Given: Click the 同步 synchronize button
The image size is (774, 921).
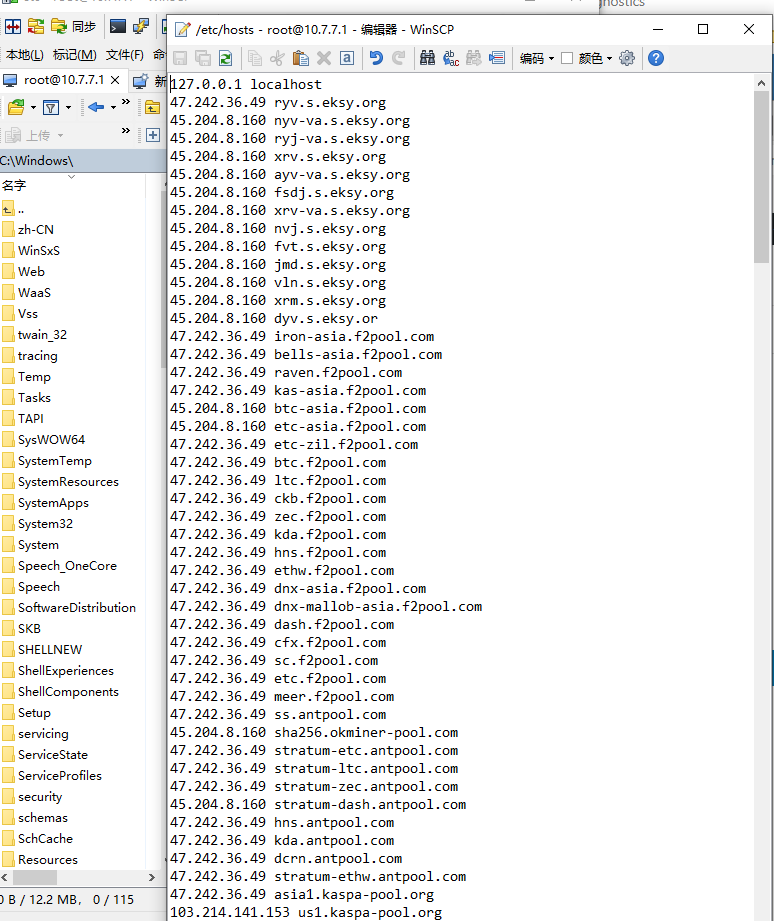Looking at the screenshot, I should [x=73, y=27].
